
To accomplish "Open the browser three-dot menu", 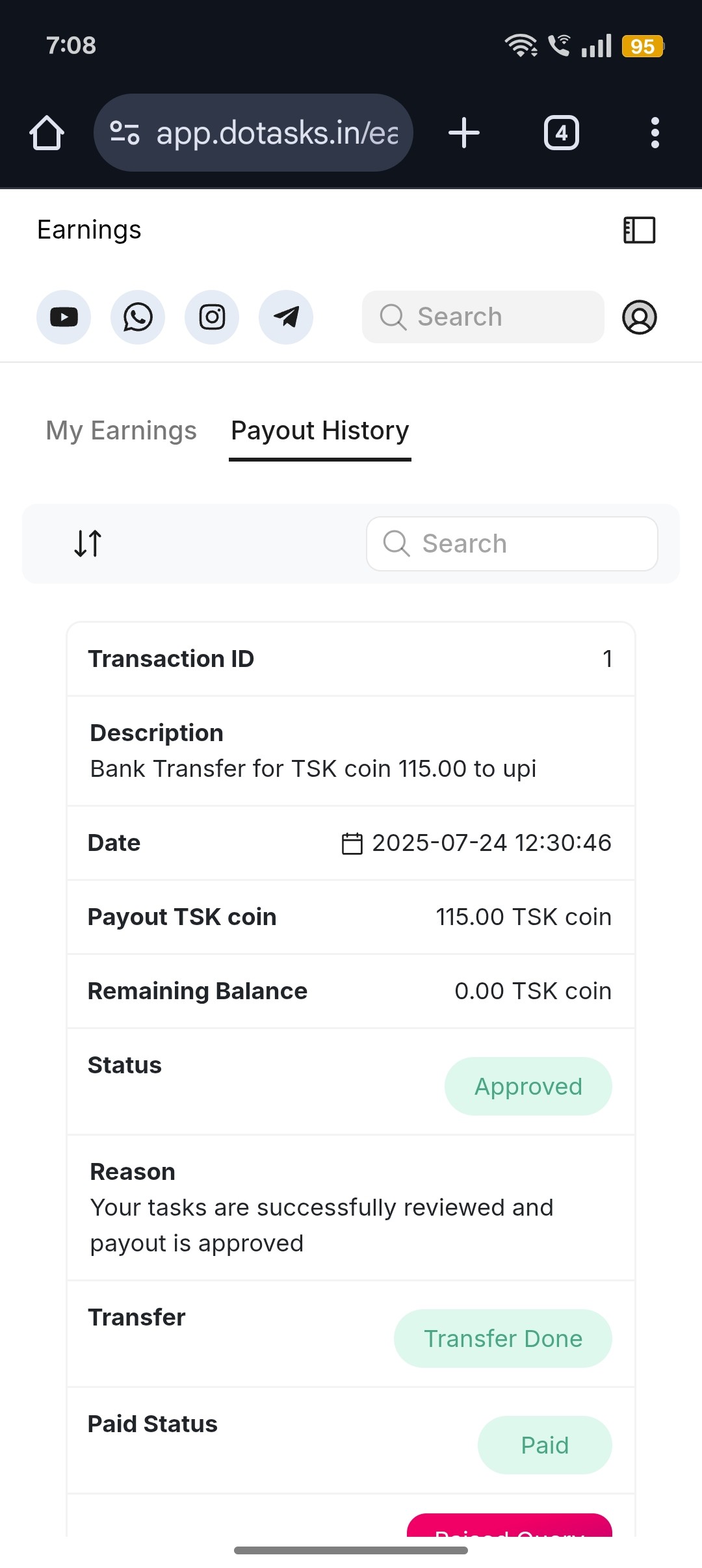I will point(655,133).
